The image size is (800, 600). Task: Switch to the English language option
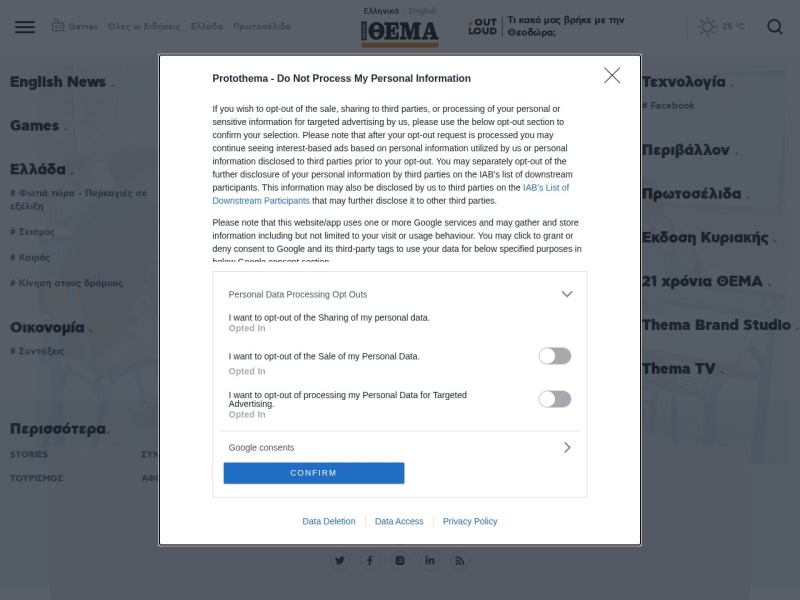tap(422, 11)
